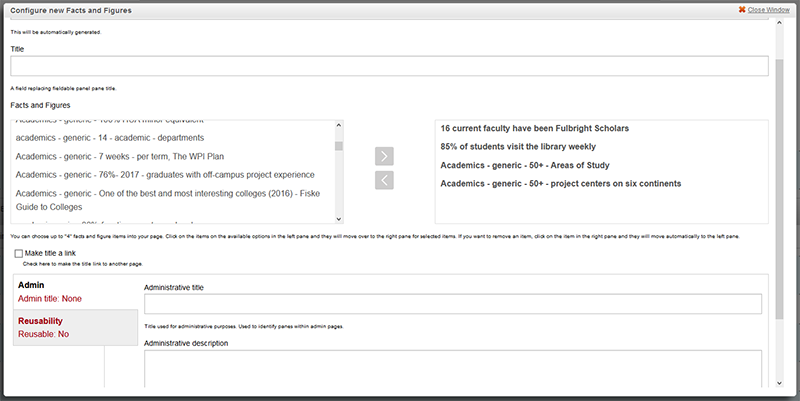Click the red X close icon
800x401 pixels.
(x=741, y=9)
